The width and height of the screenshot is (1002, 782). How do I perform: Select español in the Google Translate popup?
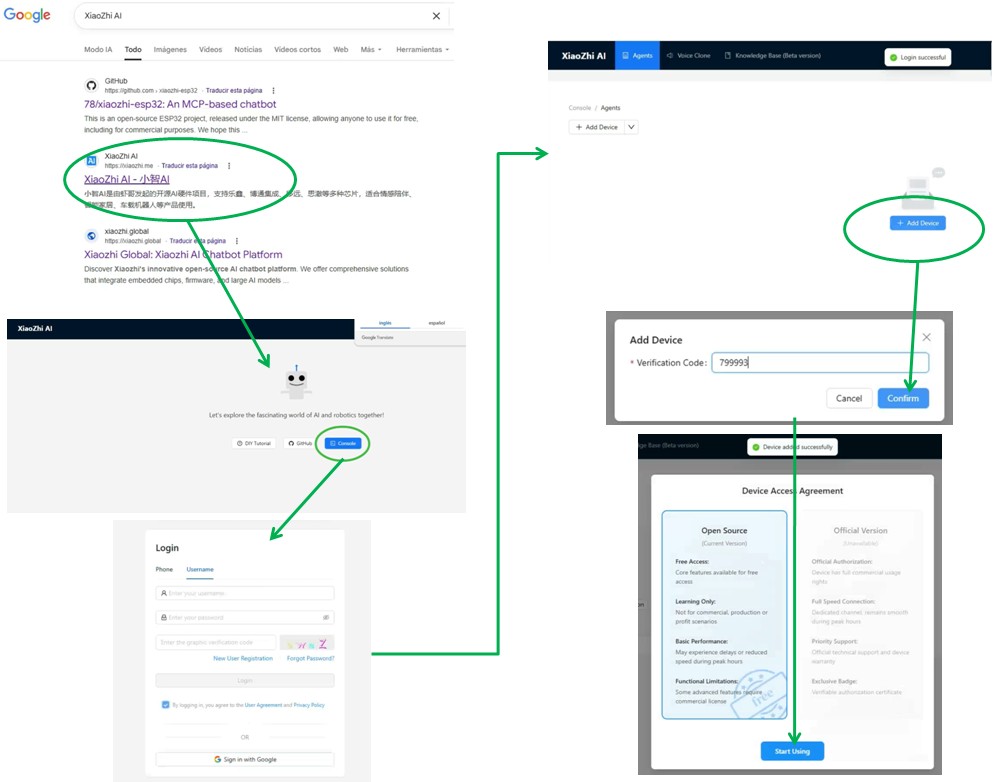(437, 323)
